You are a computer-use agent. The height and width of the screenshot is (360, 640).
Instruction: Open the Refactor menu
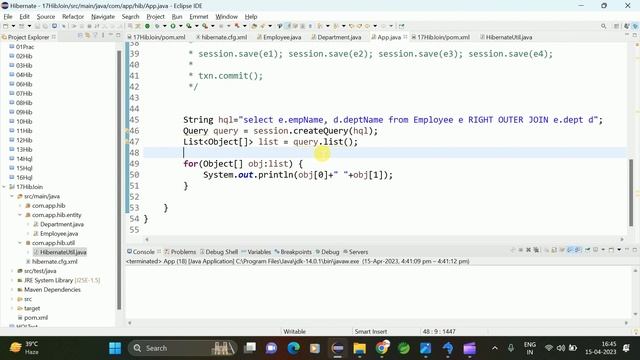coord(73,17)
